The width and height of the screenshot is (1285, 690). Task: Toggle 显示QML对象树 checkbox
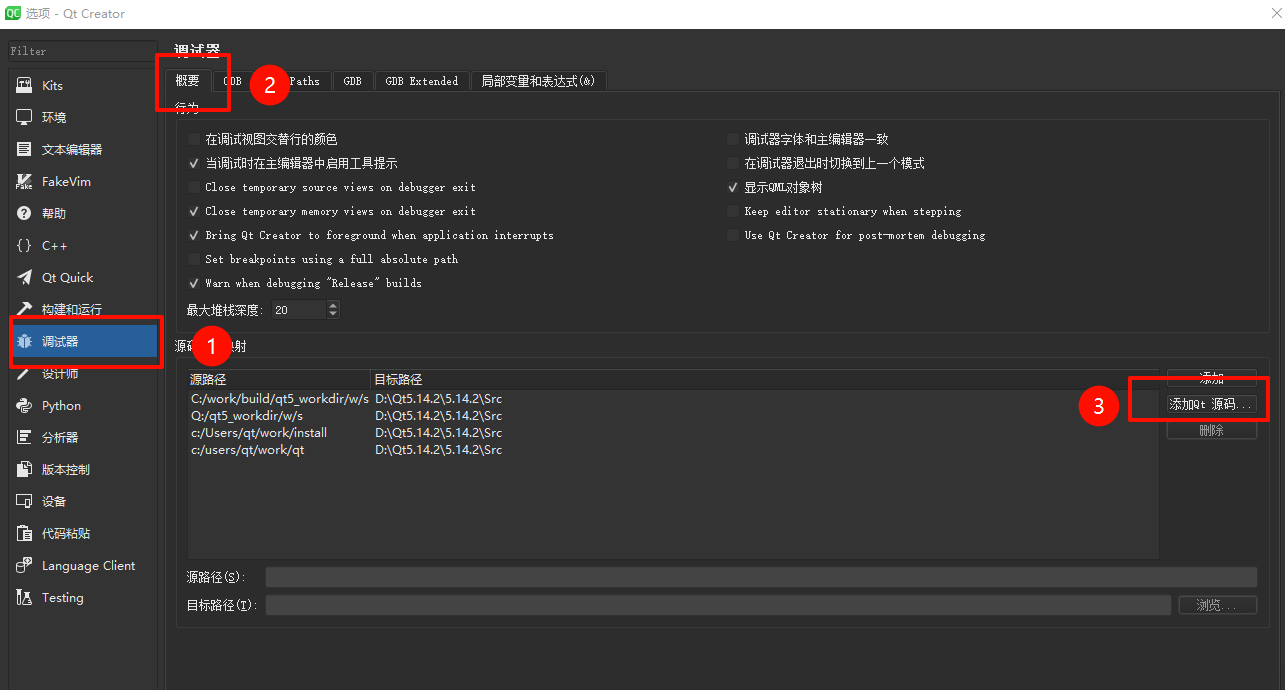click(x=733, y=188)
